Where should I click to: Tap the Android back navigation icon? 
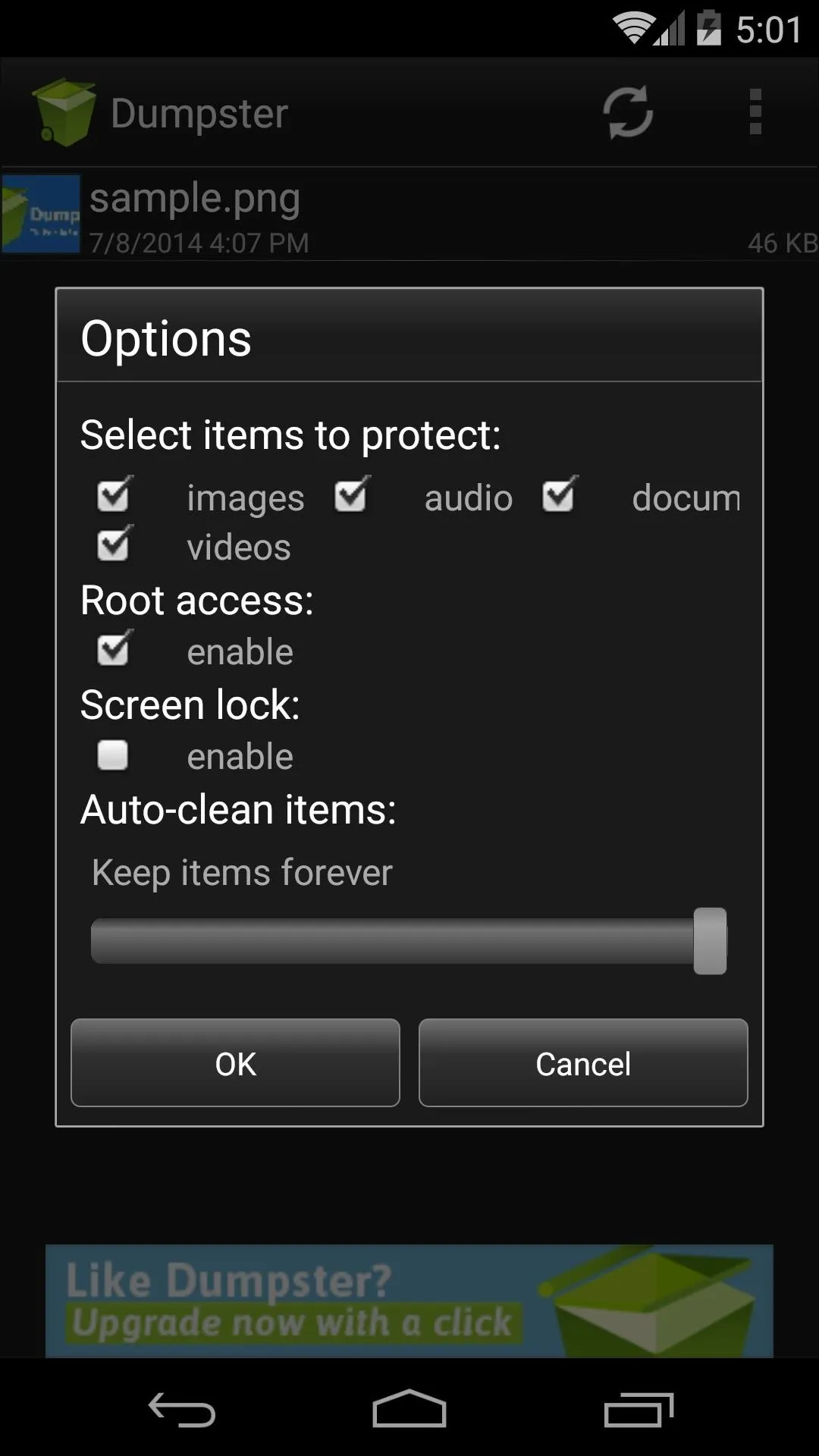point(182,1410)
